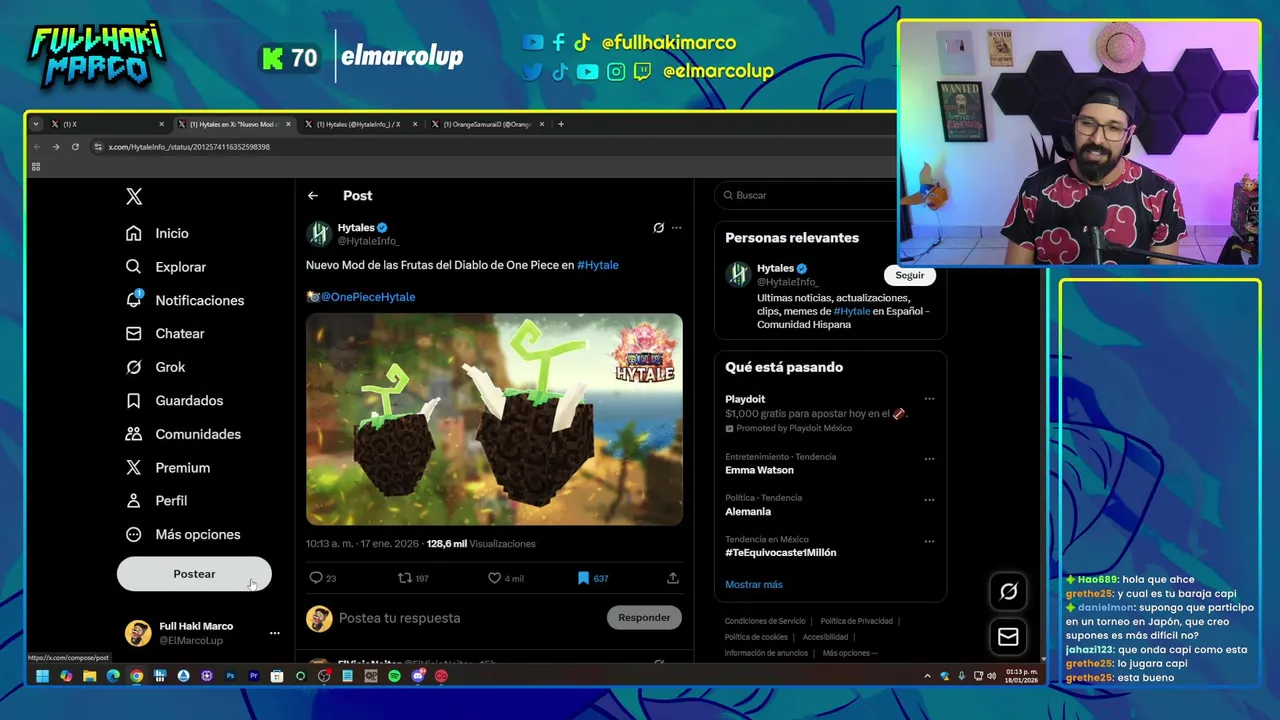
Task: Open Alemania trend options dots
Action: 929,500
